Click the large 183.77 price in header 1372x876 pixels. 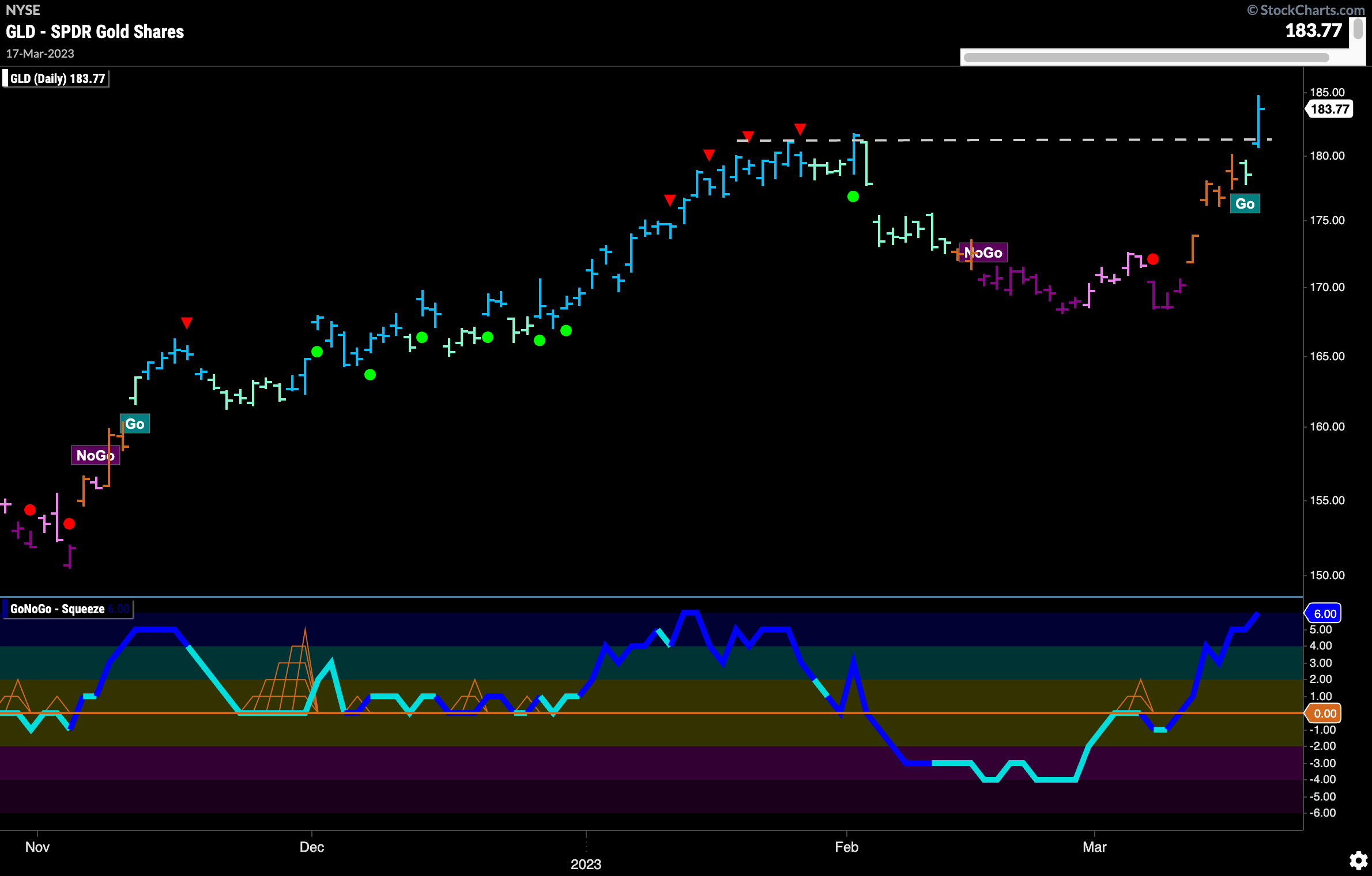click(1314, 31)
